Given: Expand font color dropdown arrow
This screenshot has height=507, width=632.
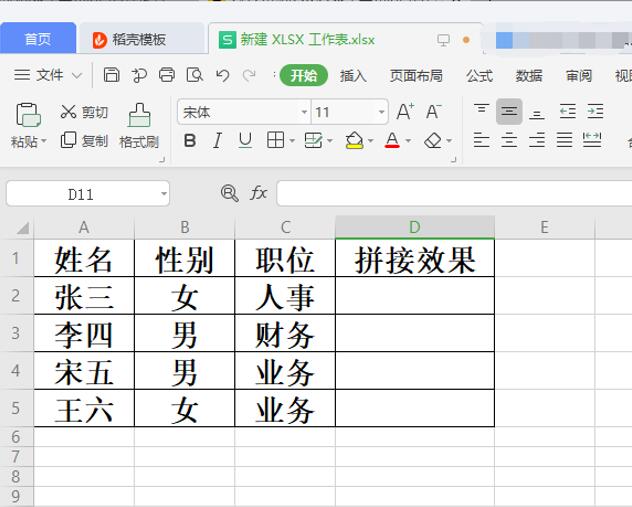Looking at the screenshot, I should [x=408, y=141].
